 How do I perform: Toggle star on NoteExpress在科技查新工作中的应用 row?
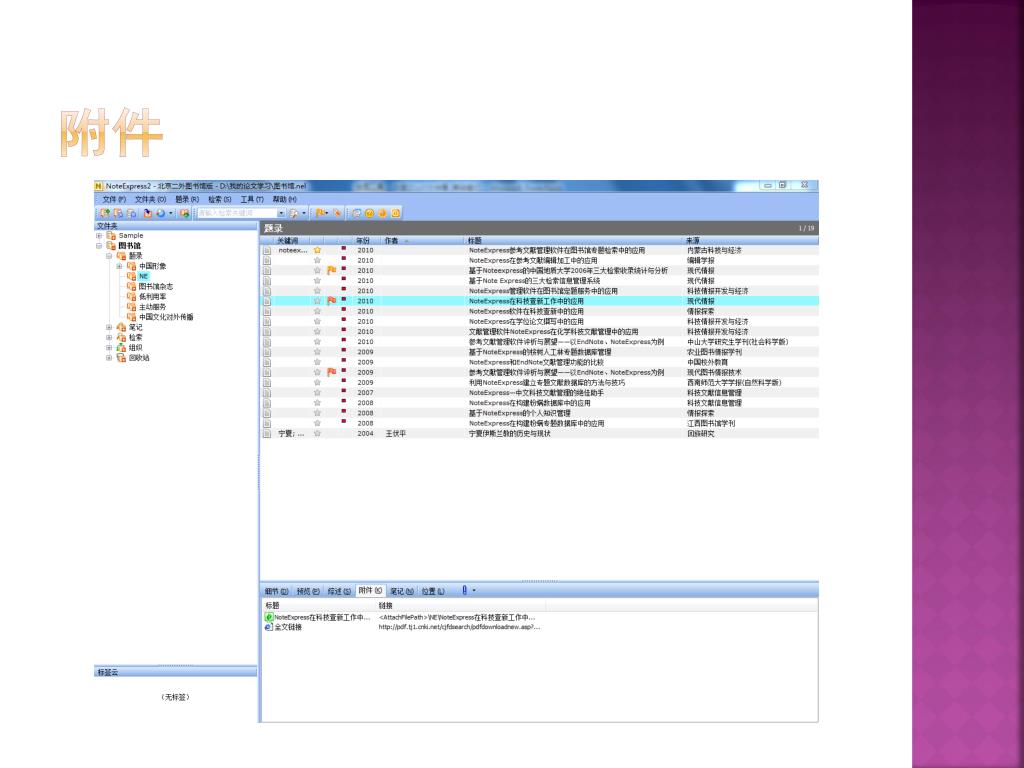[317, 301]
